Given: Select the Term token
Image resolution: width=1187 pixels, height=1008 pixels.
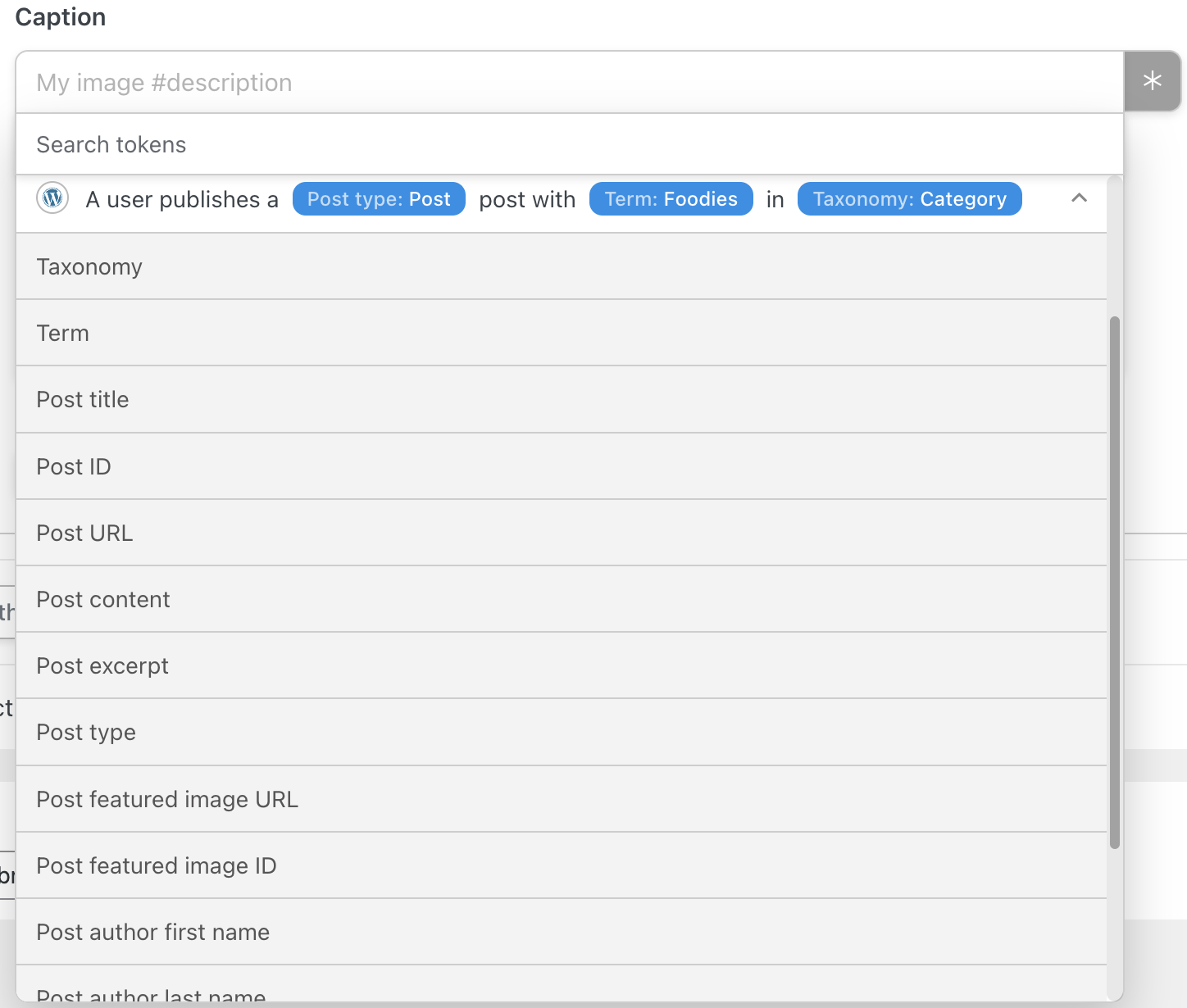Looking at the screenshot, I should tap(562, 333).
